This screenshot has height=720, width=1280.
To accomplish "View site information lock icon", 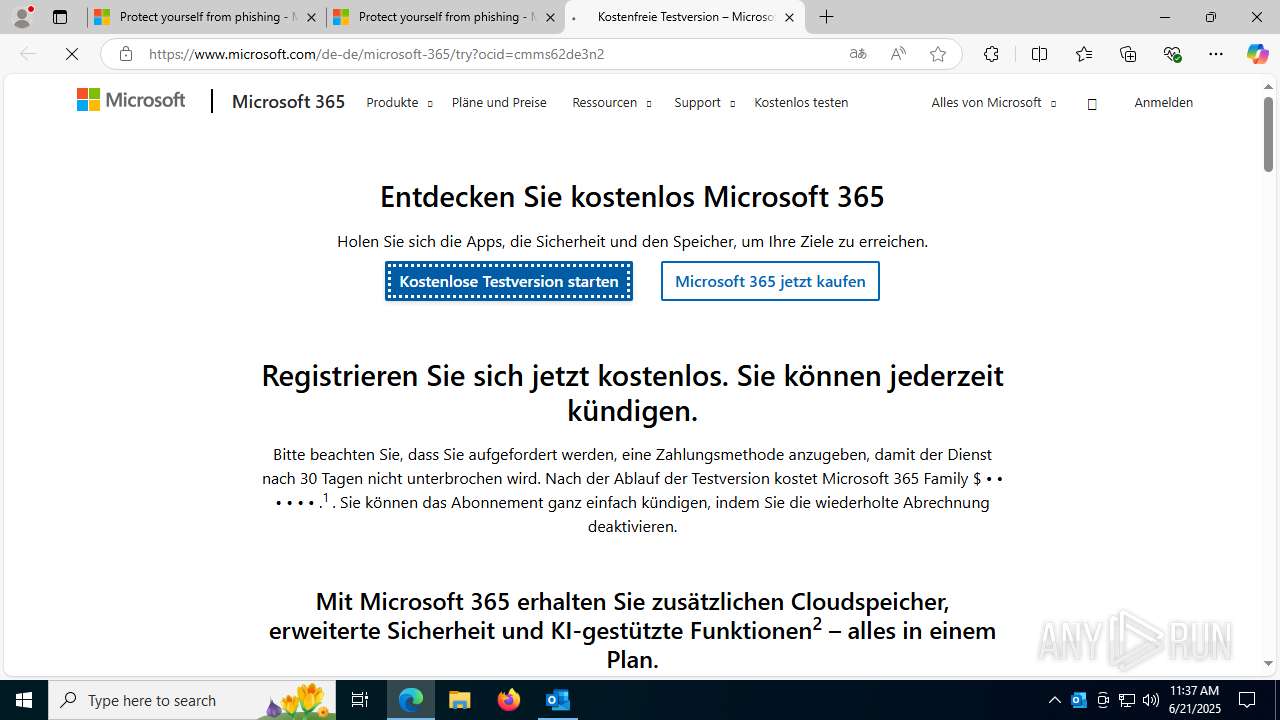I will click(x=125, y=54).
